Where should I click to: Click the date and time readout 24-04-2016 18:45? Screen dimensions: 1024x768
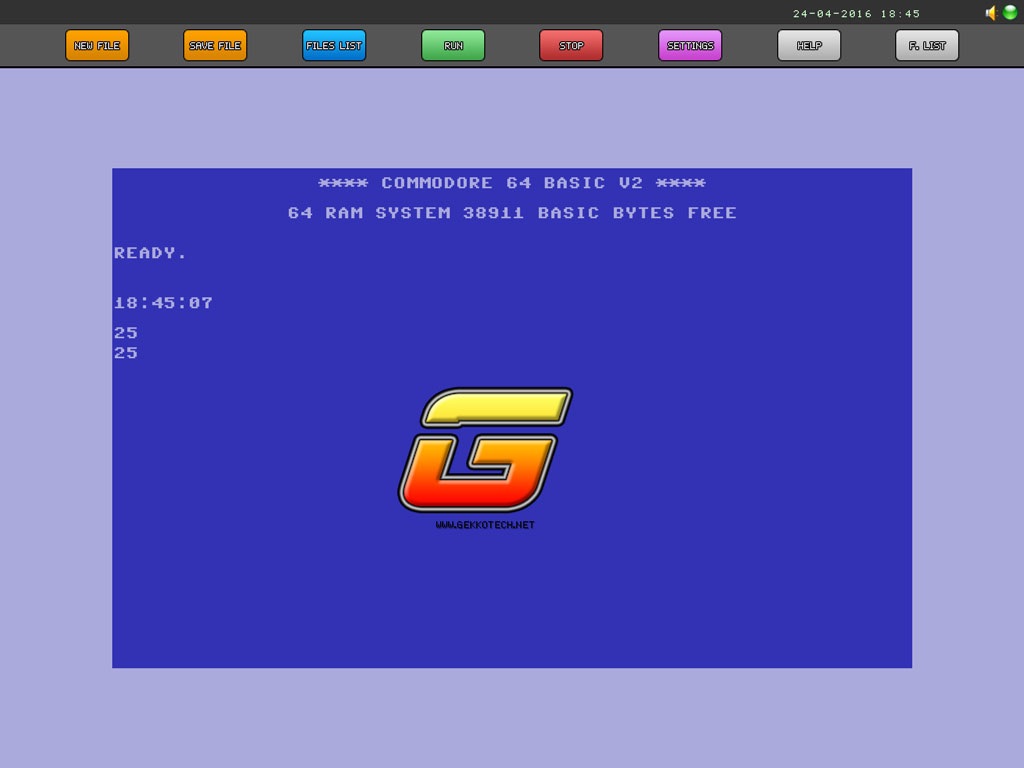point(856,14)
